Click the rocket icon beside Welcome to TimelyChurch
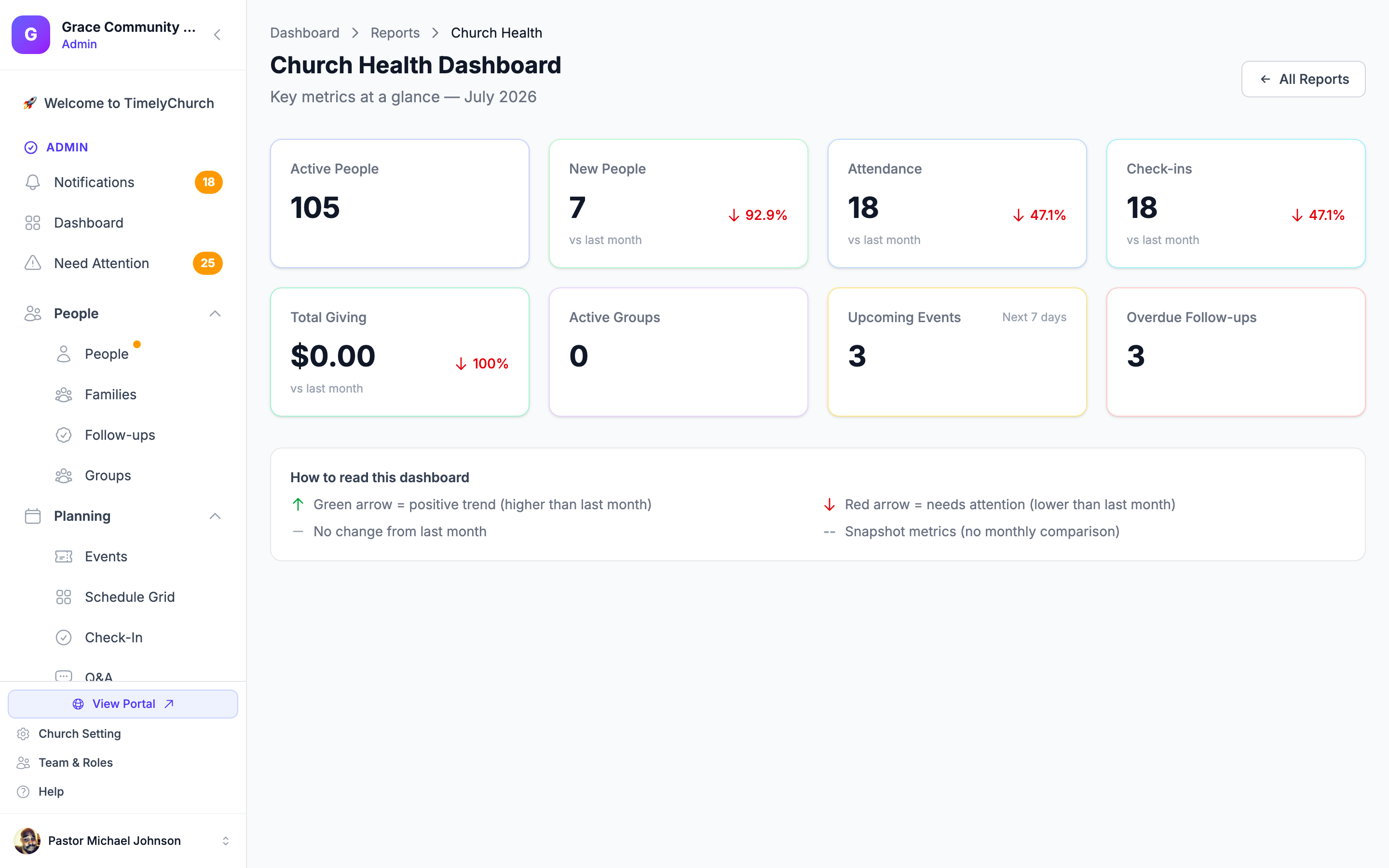This screenshot has width=1389, height=868. click(x=30, y=103)
